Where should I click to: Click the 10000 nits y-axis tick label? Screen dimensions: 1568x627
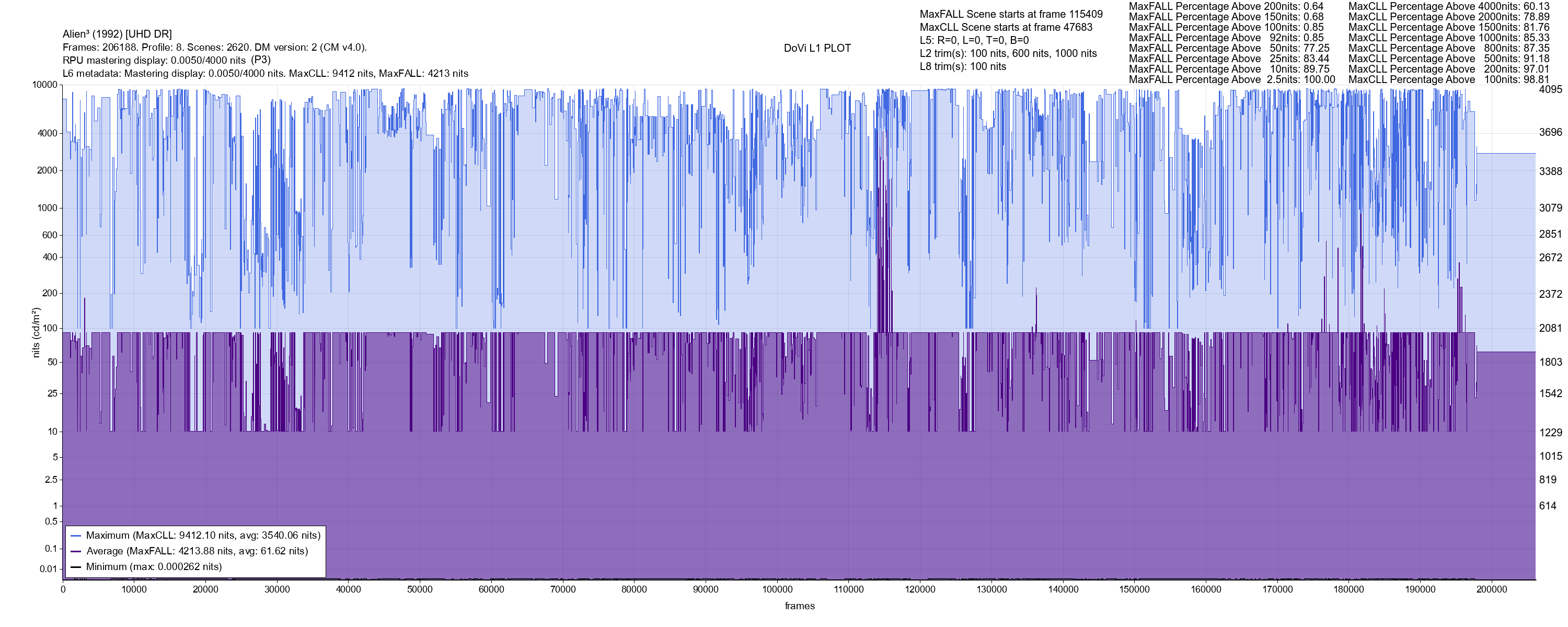coord(44,85)
